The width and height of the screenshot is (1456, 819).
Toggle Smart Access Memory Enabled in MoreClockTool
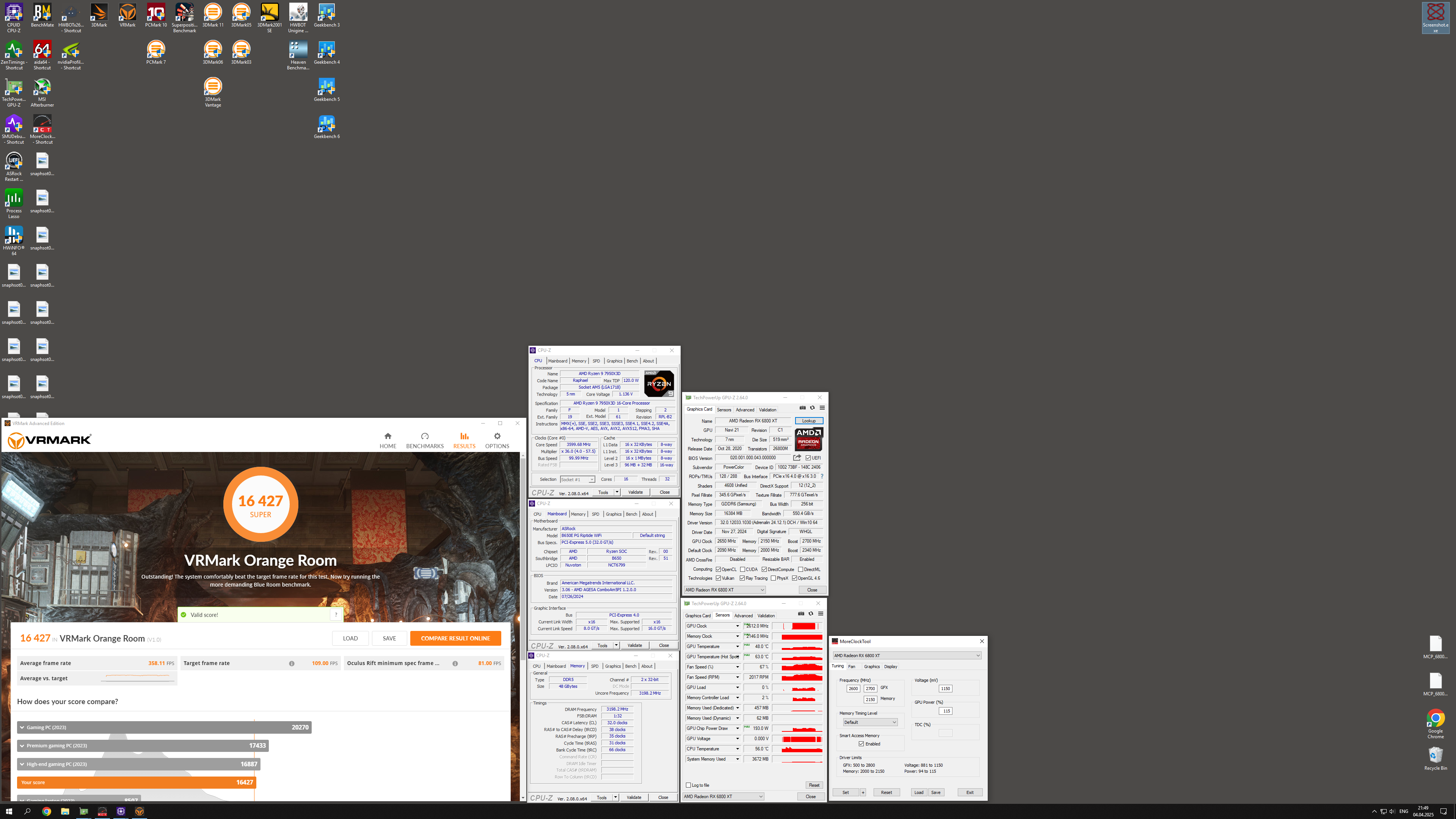861,744
